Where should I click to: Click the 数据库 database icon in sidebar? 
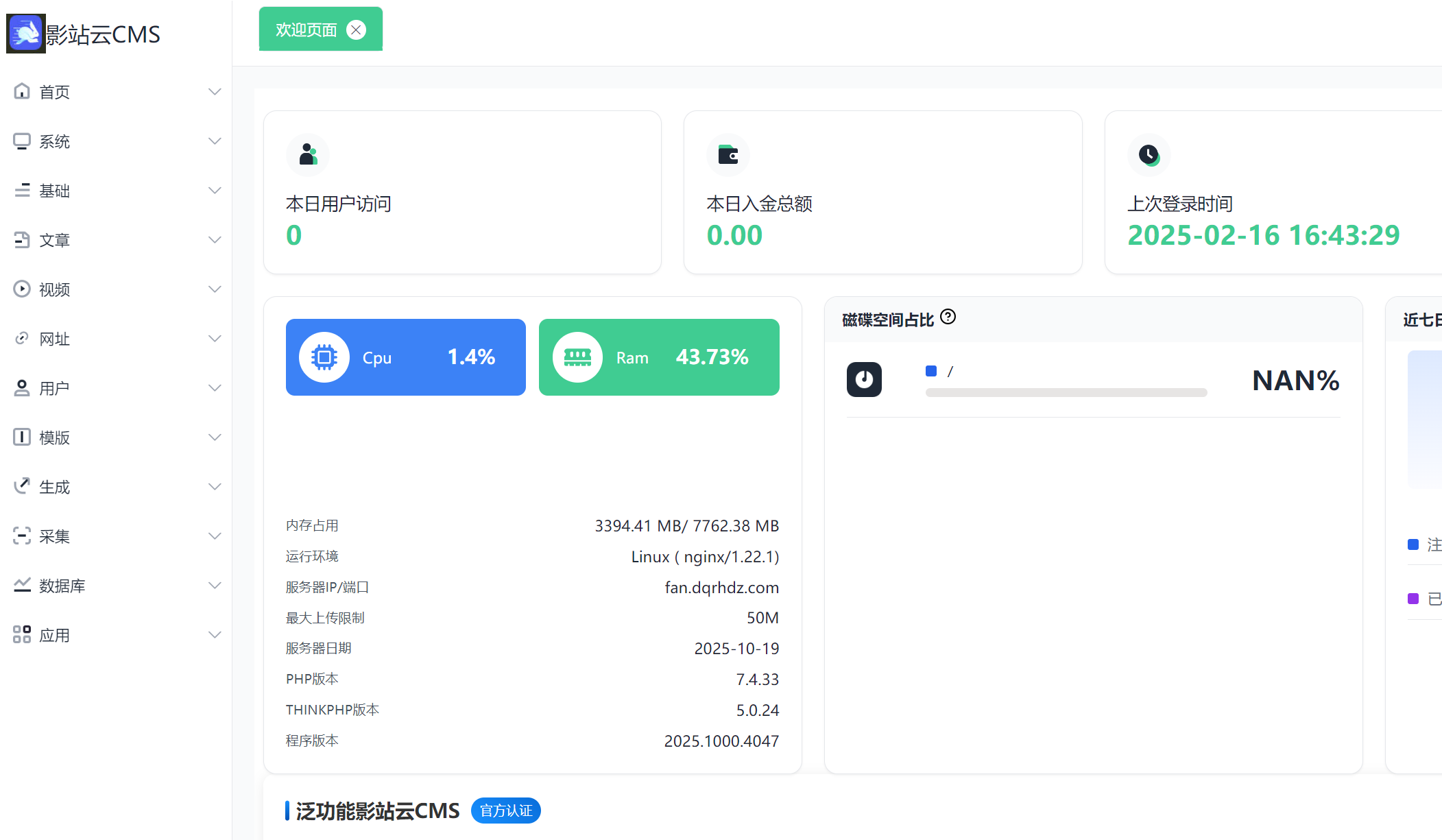23,585
